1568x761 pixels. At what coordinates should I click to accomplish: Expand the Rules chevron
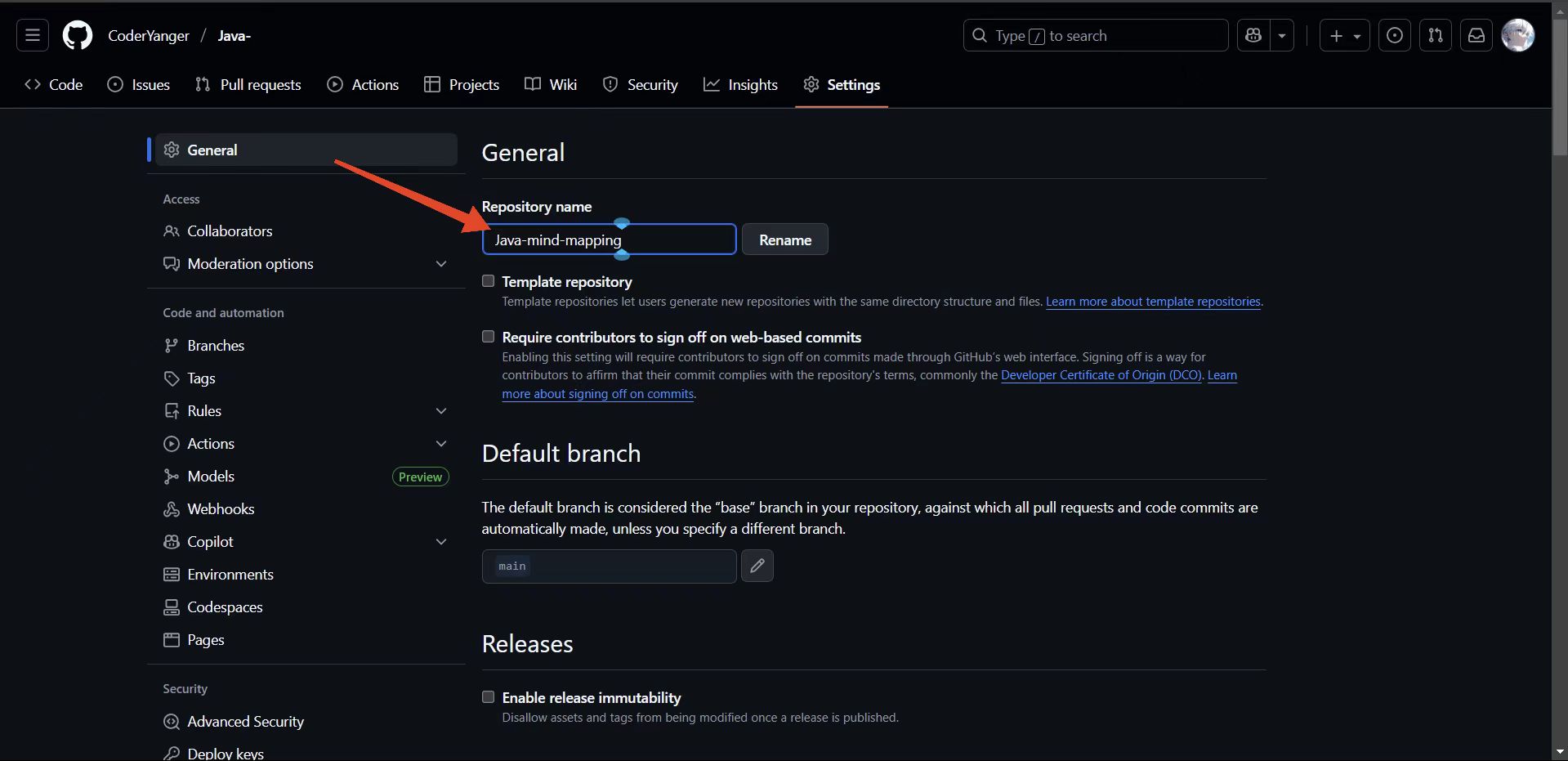click(x=441, y=411)
